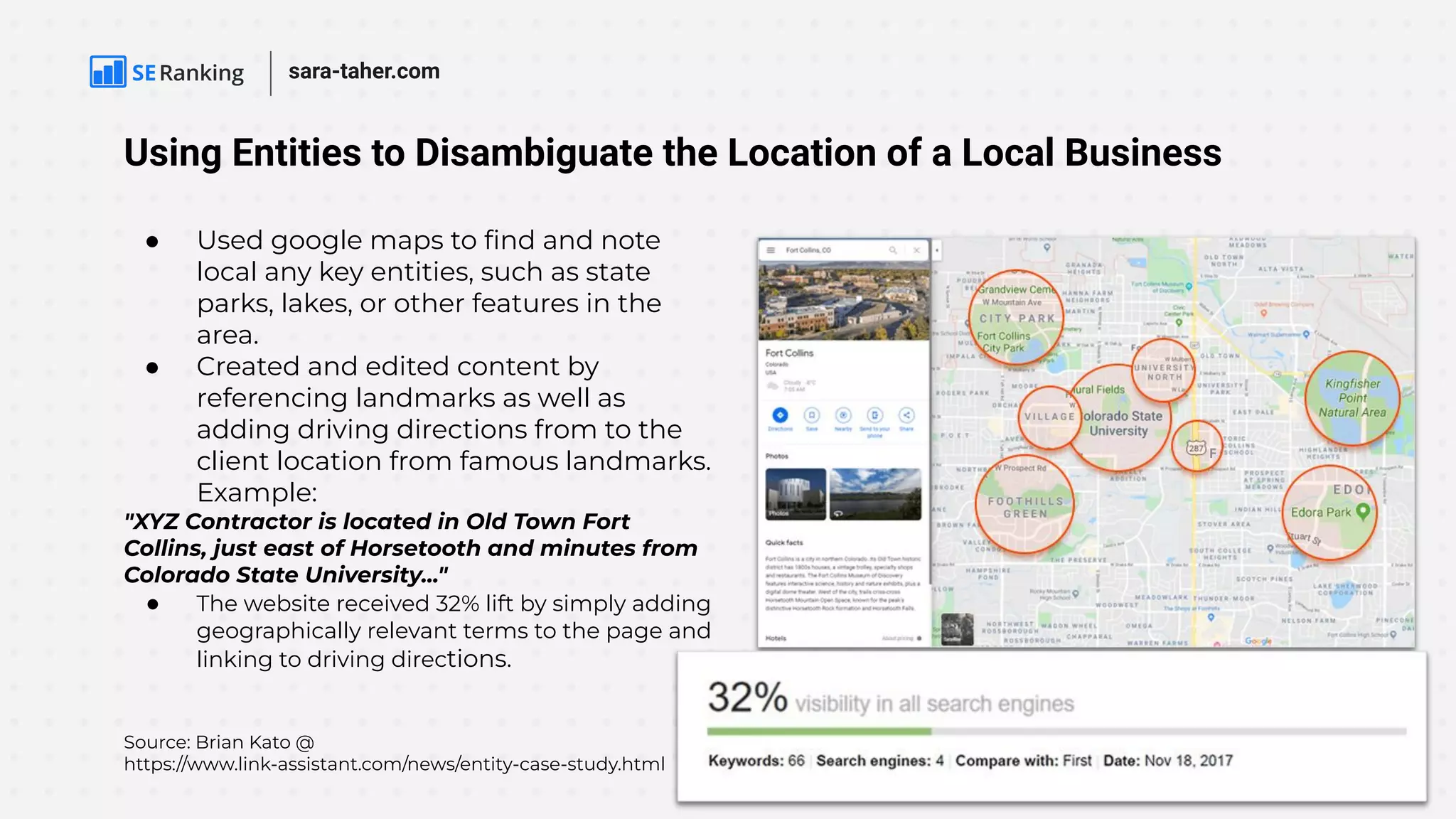Click the SE Ranking bar-chart logo

tap(108, 71)
